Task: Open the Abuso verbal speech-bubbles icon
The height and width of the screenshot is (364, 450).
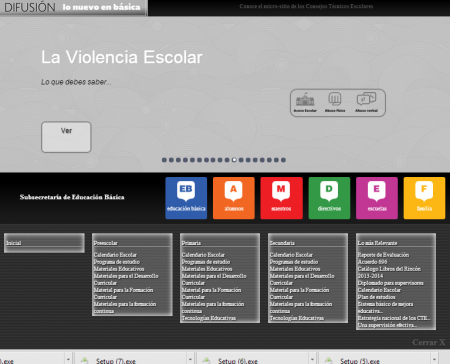Action: tap(366, 102)
